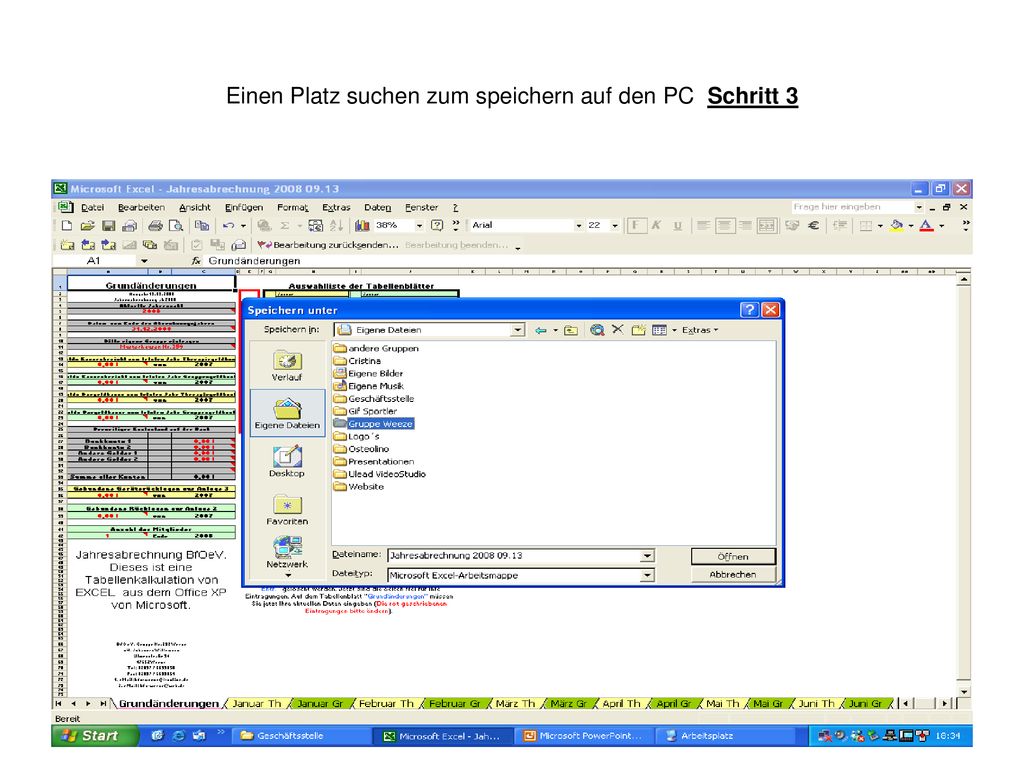Expand the font size 22 dropdown
This screenshot has width=1024, height=768.
(615, 225)
